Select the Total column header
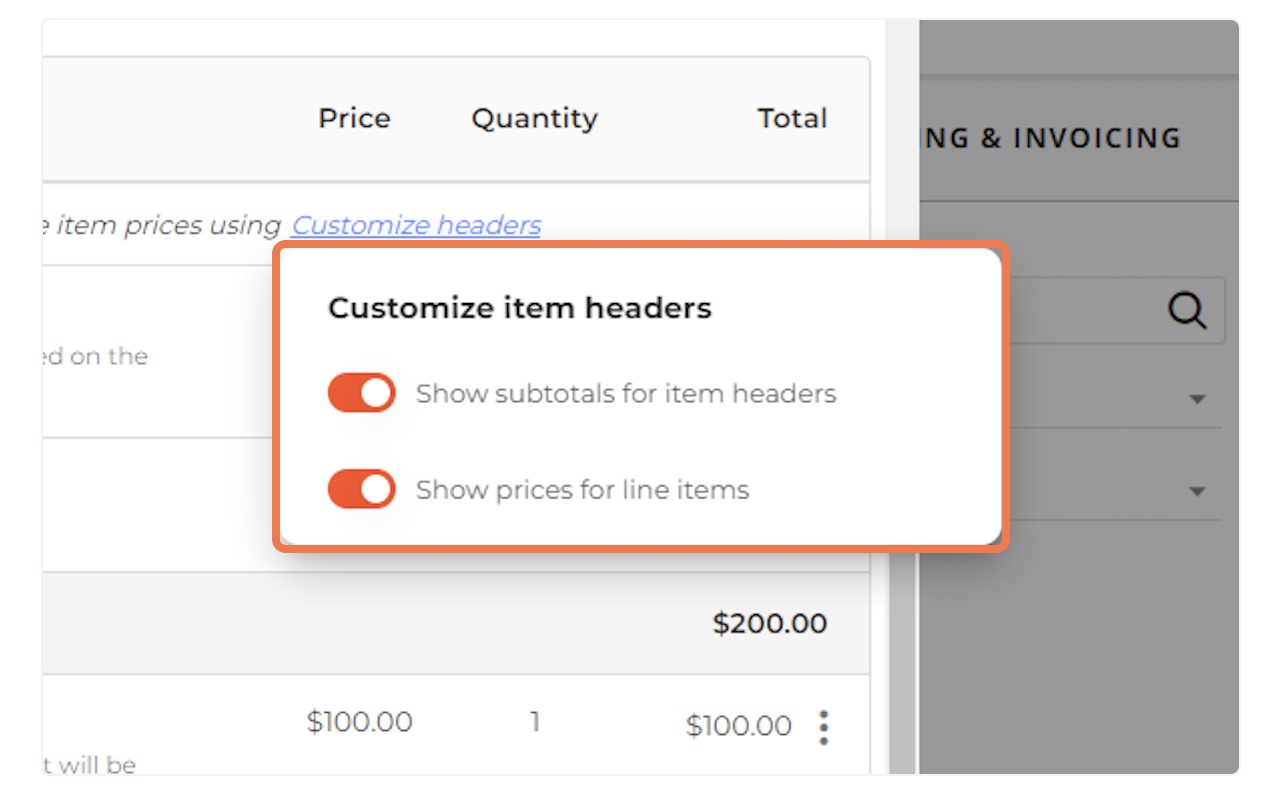The image size is (1268, 788). click(x=792, y=118)
